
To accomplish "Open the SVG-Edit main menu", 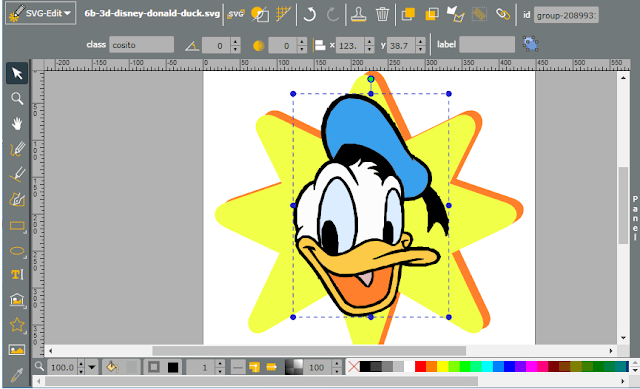I will pyautogui.click(x=40, y=13).
